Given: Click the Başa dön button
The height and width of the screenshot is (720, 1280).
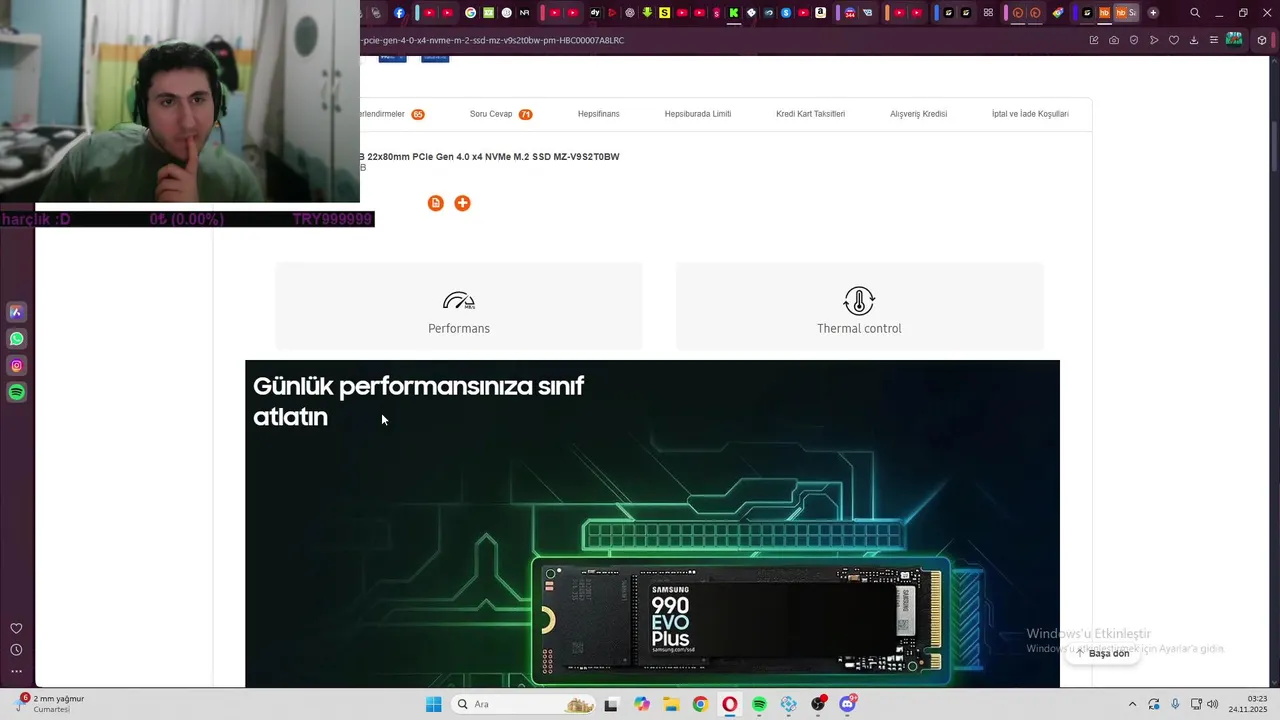Looking at the screenshot, I should [1102, 653].
